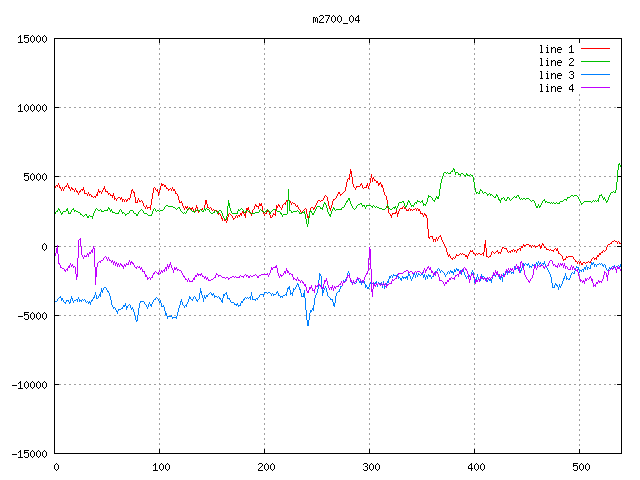The width and height of the screenshot is (640, 480).
Task: Click the x-axis label 100
Action: 161,467
